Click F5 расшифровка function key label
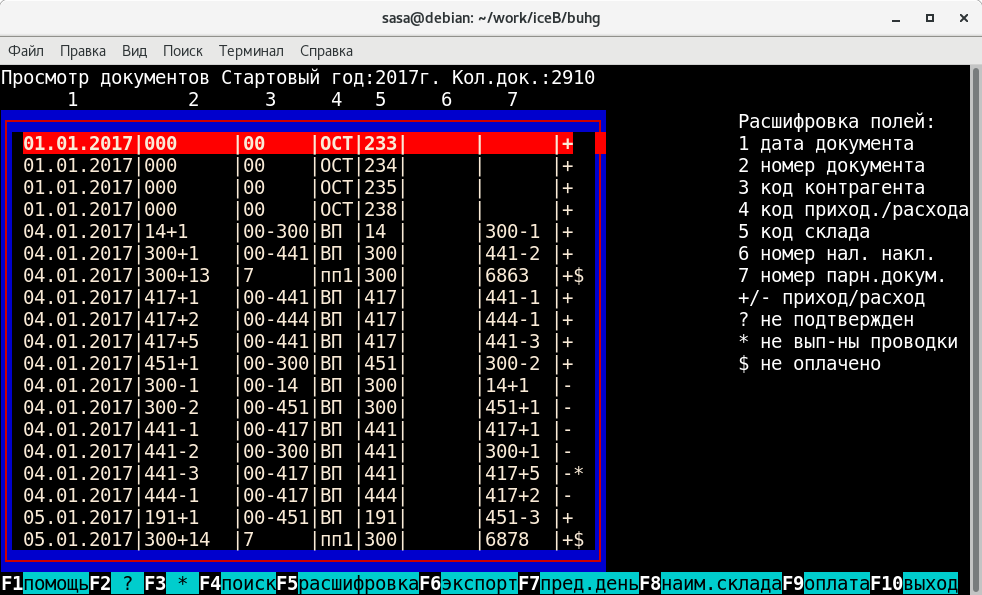 [x=348, y=584]
